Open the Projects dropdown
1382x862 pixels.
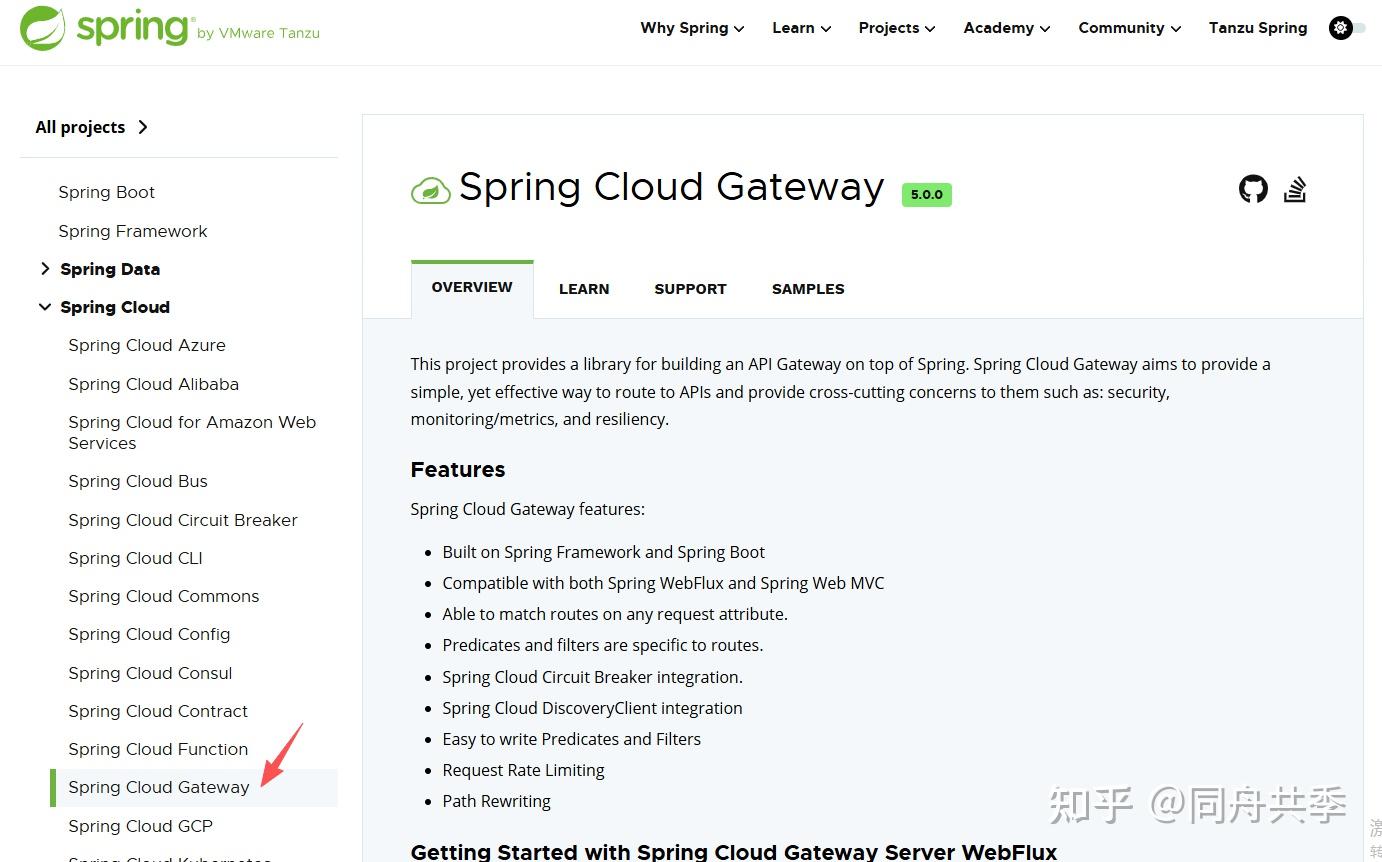tap(889, 28)
